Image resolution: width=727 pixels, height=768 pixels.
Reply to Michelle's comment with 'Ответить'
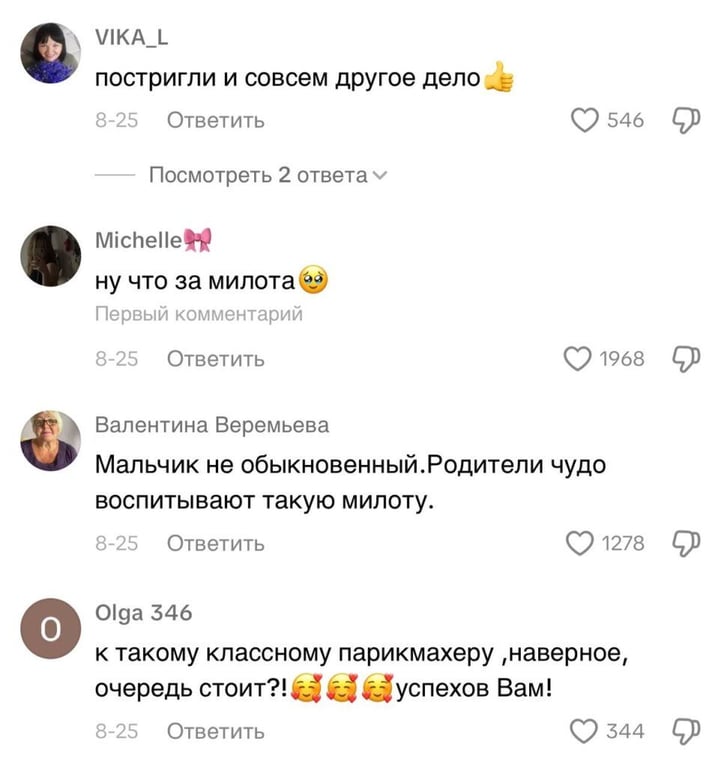coord(216,359)
